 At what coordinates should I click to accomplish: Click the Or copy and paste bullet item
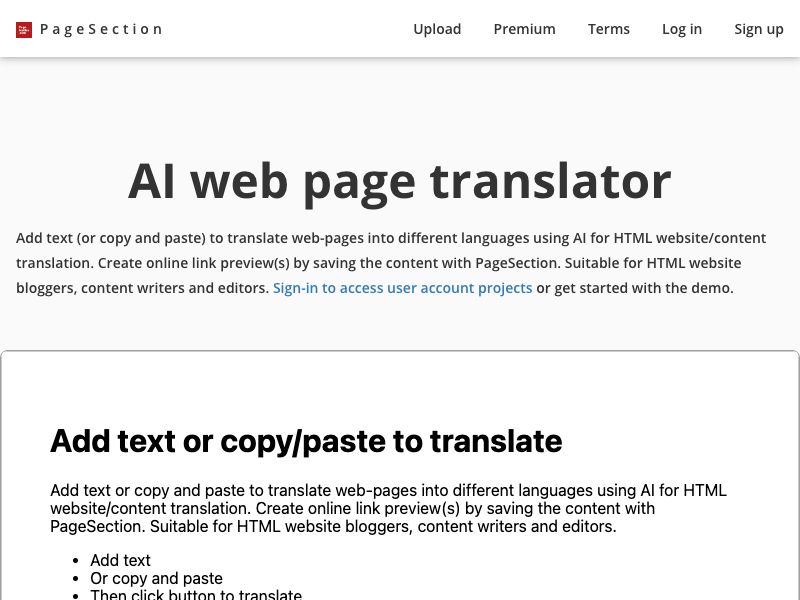point(156,578)
